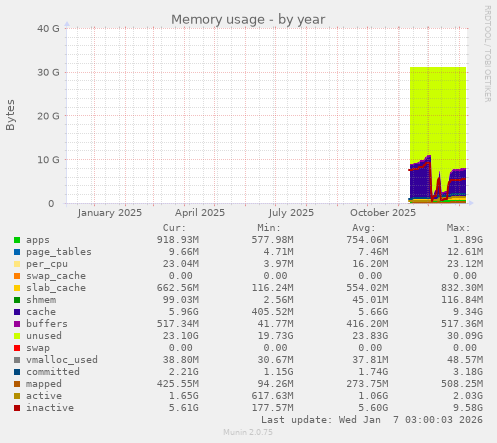Viewport: 497px width, 443px height.
Task: Click the 'Max:' column header
Action: point(458,228)
